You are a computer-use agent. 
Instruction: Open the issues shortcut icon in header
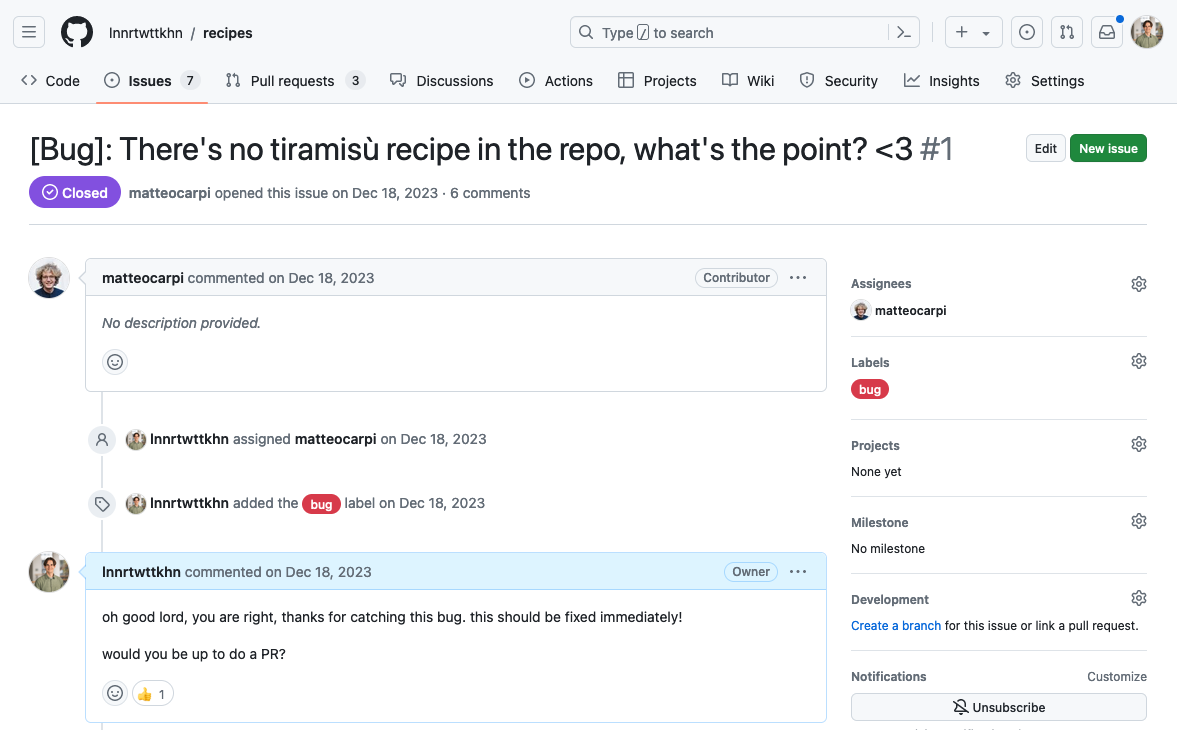coord(1026,33)
